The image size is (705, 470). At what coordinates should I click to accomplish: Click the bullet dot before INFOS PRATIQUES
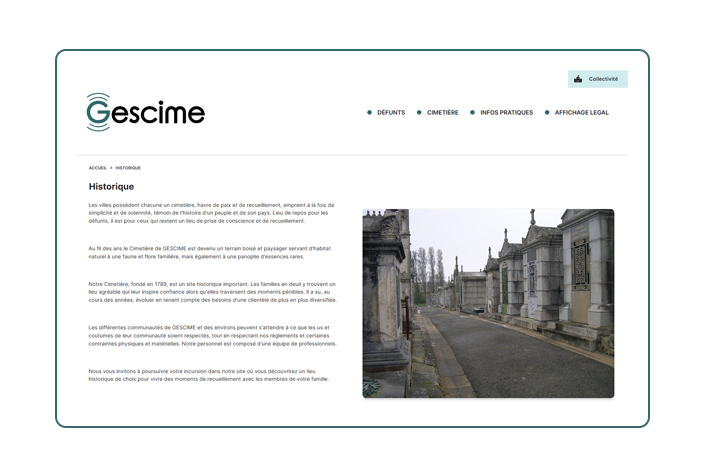(473, 113)
